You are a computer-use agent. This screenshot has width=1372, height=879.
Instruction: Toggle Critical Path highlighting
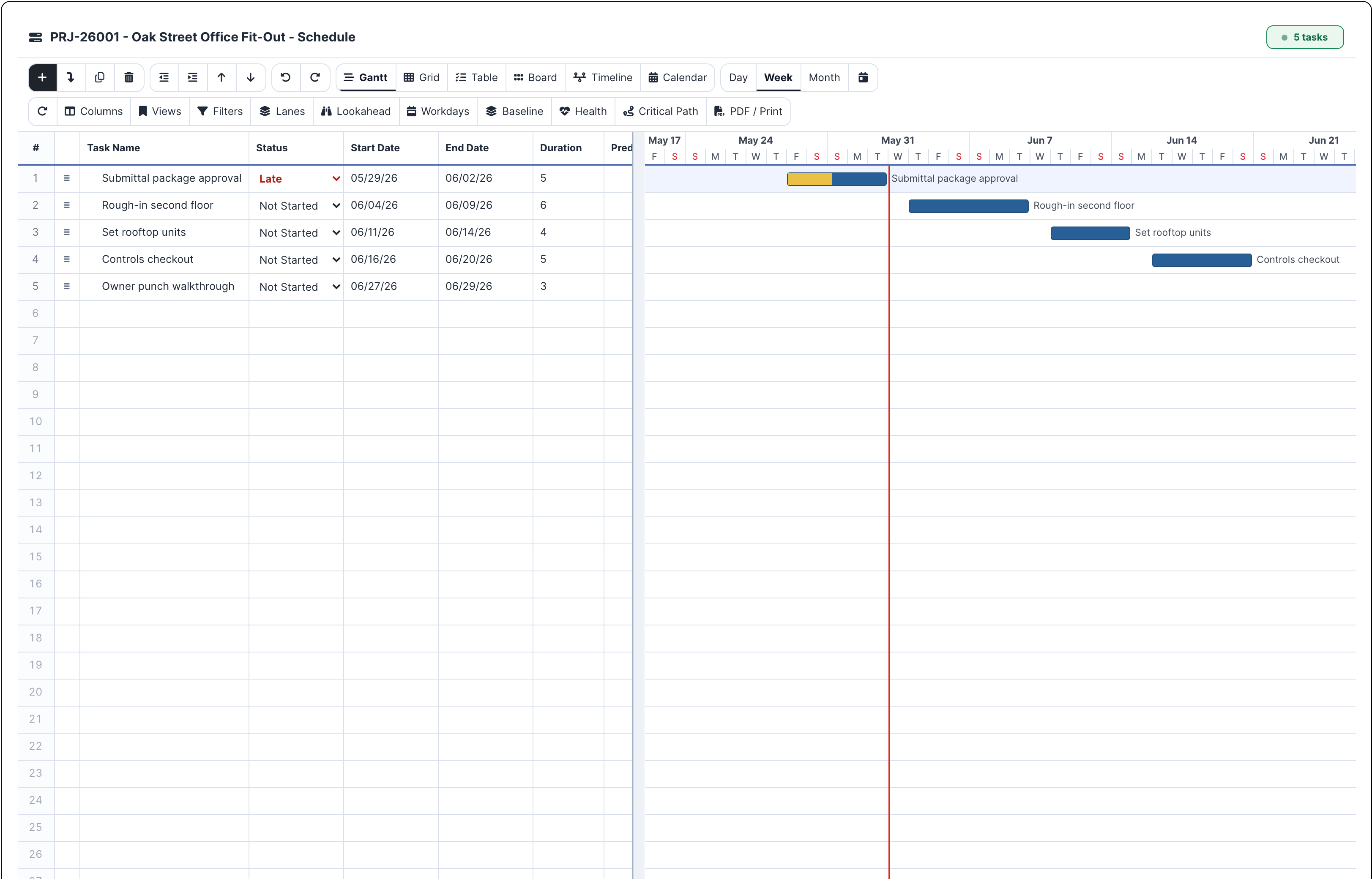click(x=661, y=111)
